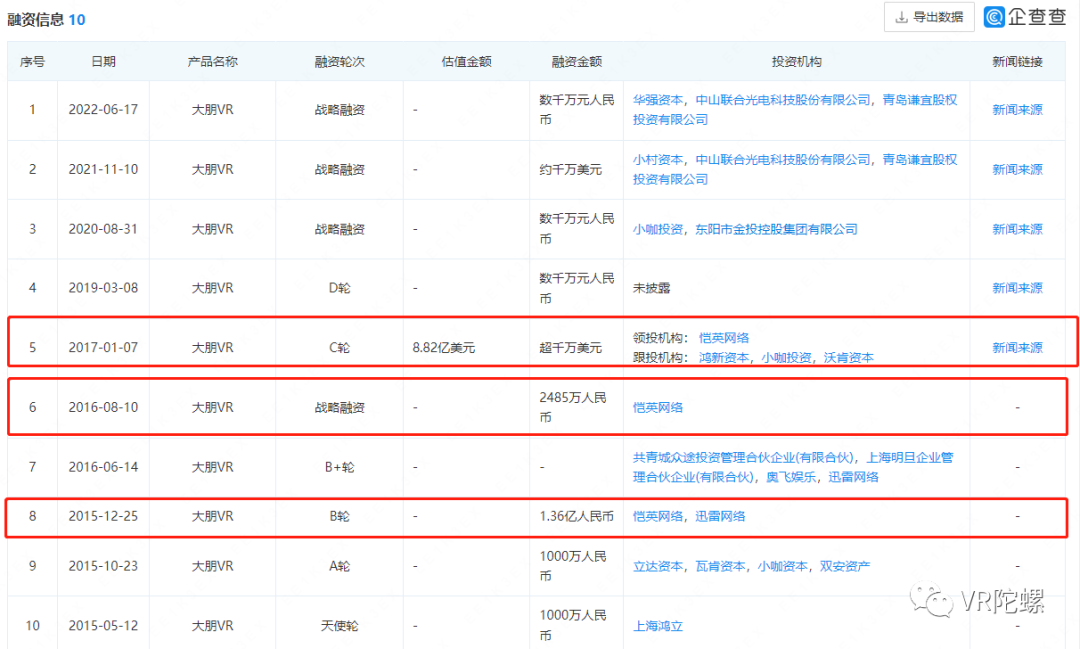Open 新闻来源 link for 2021-11-10 row

[1017, 169]
